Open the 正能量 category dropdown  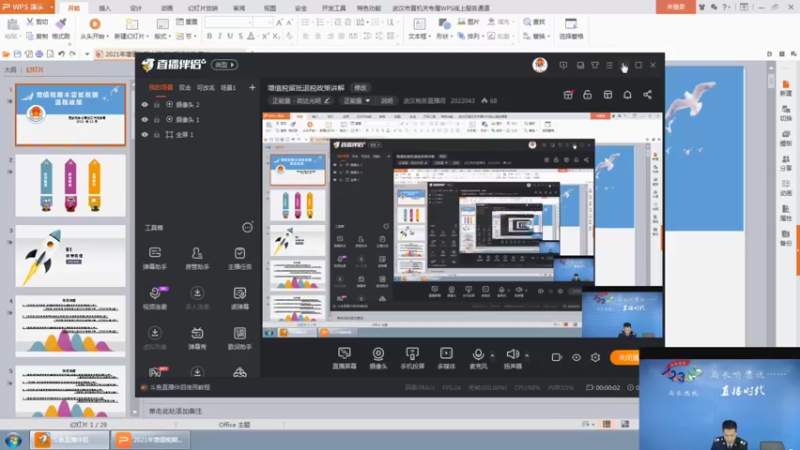click(x=357, y=101)
